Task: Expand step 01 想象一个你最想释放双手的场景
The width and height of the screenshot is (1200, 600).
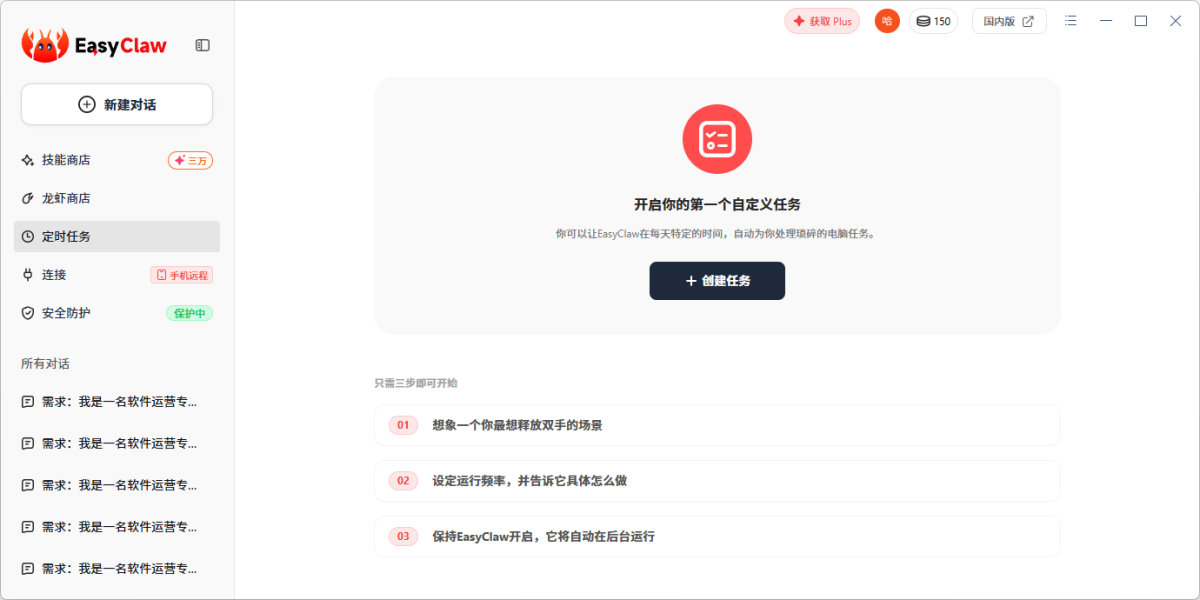Action: pyautogui.click(x=717, y=425)
